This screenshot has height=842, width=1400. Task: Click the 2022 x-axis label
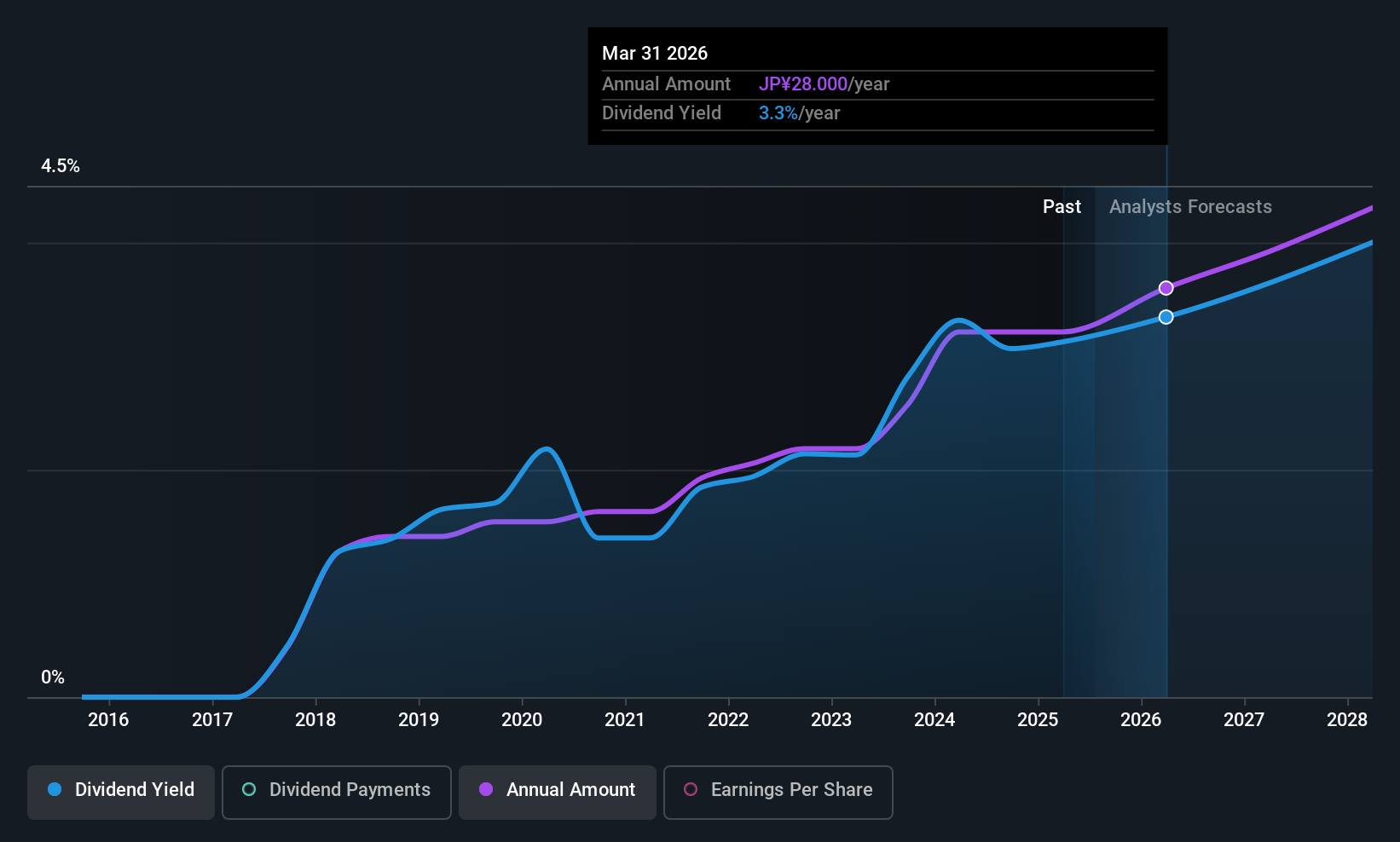tap(728, 720)
